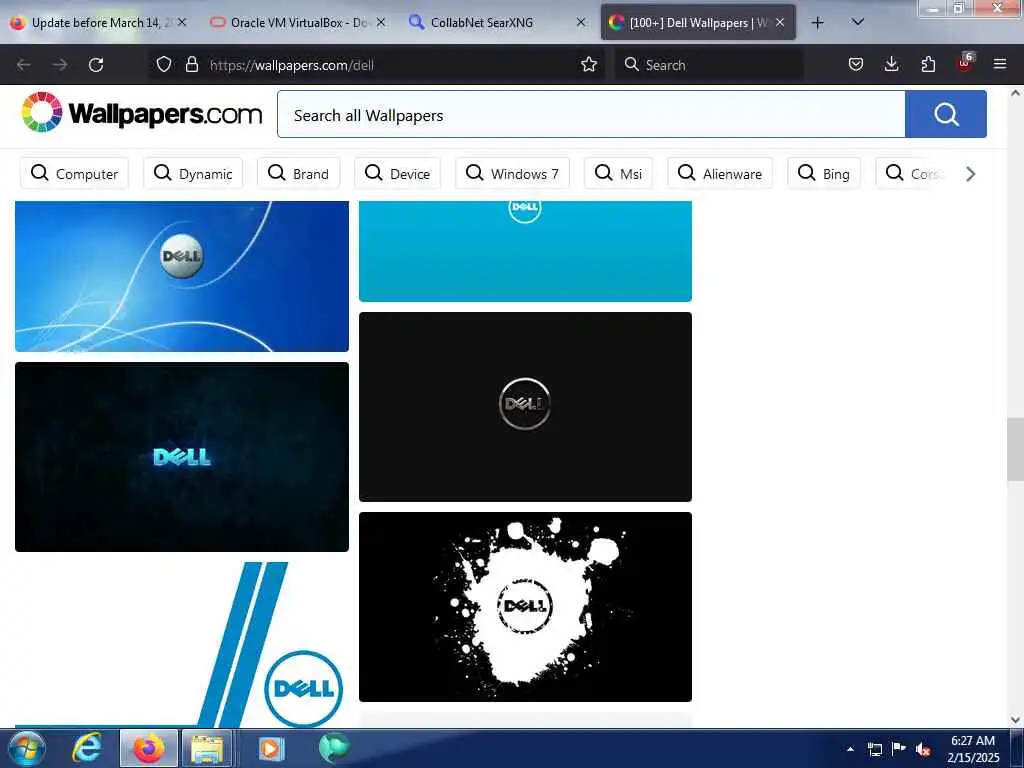
Task: Open the Pocket save icon
Action: (x=856, y=65)
